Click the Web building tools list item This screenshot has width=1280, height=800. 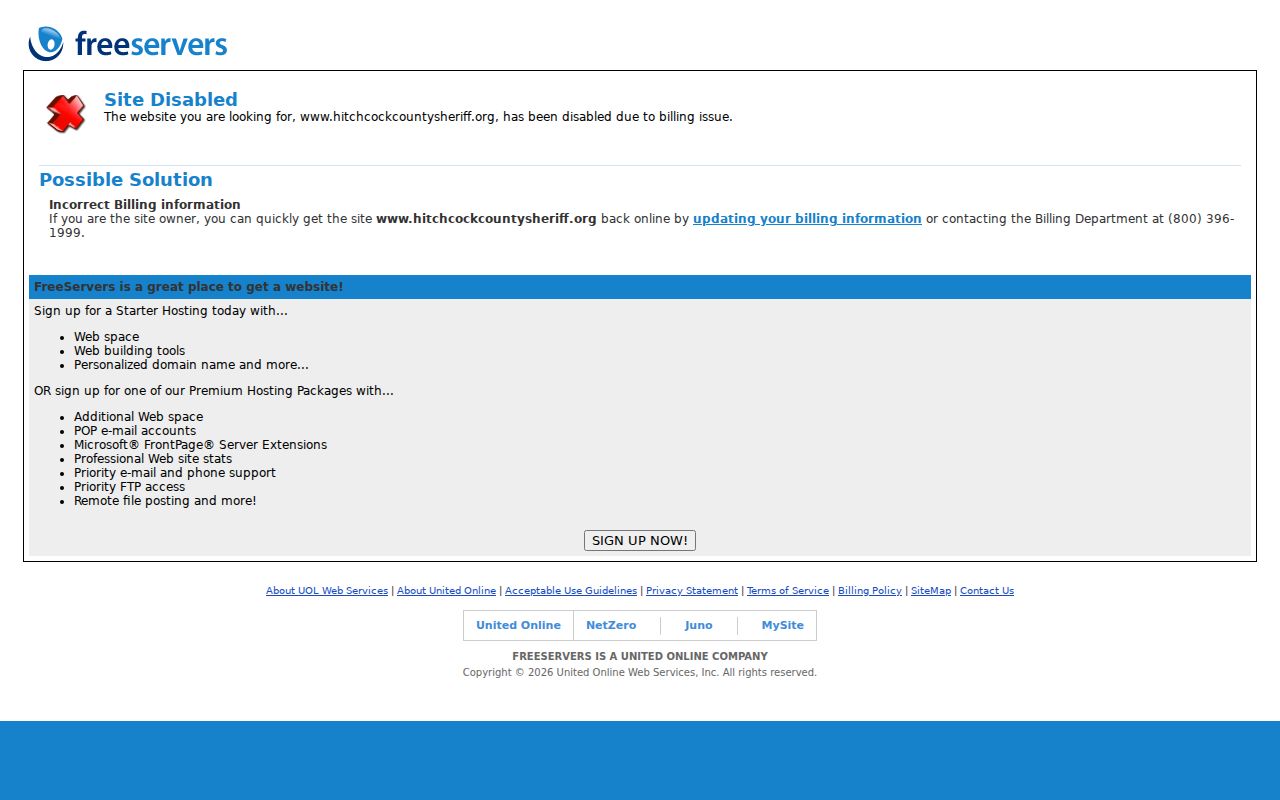pyautogui.click(x=130, y=351)
